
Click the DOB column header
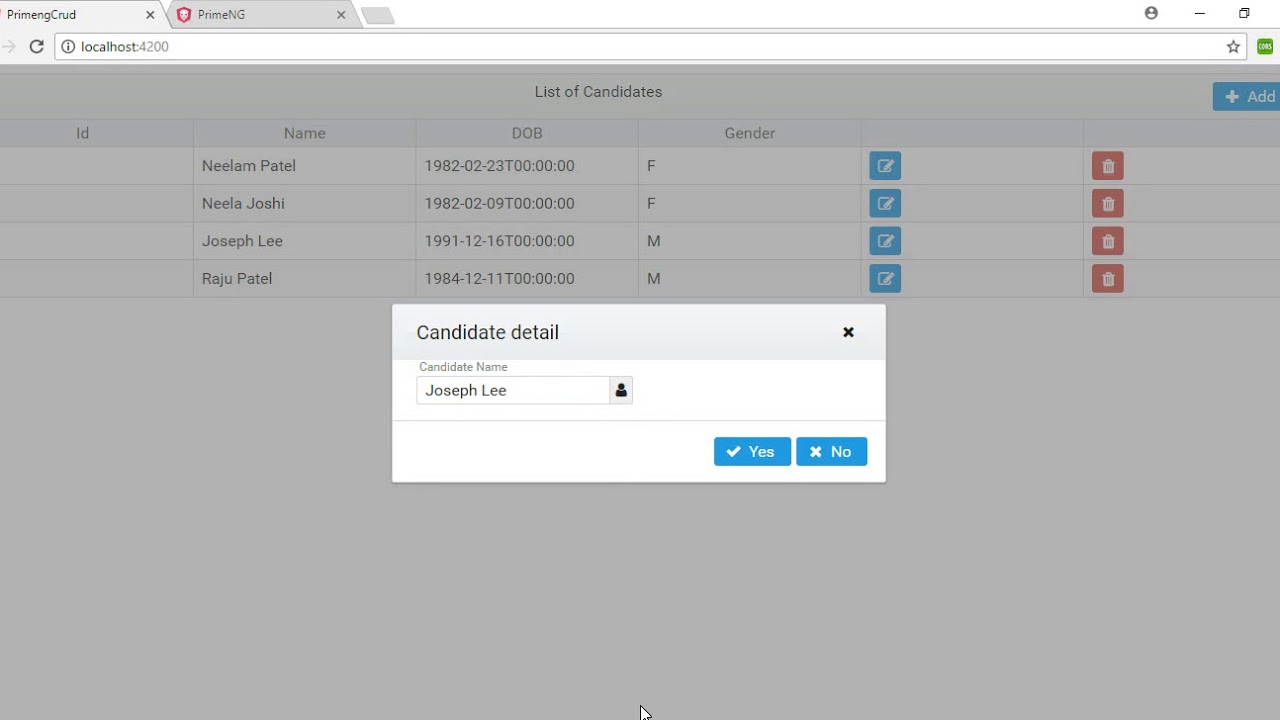point(527,133)
